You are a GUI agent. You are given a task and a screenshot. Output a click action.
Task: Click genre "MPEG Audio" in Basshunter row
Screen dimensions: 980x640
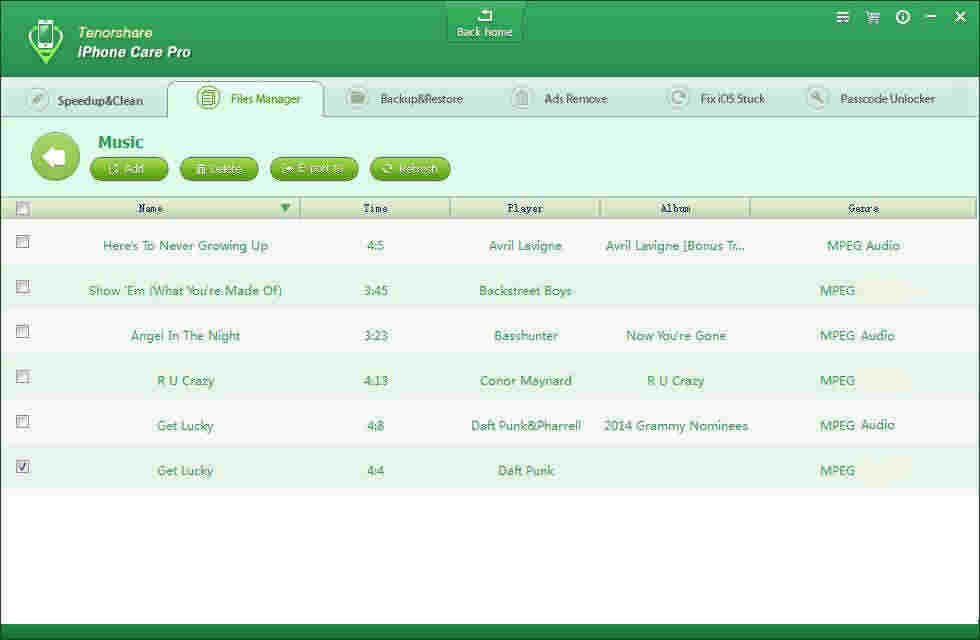click(x=858, y=336)
